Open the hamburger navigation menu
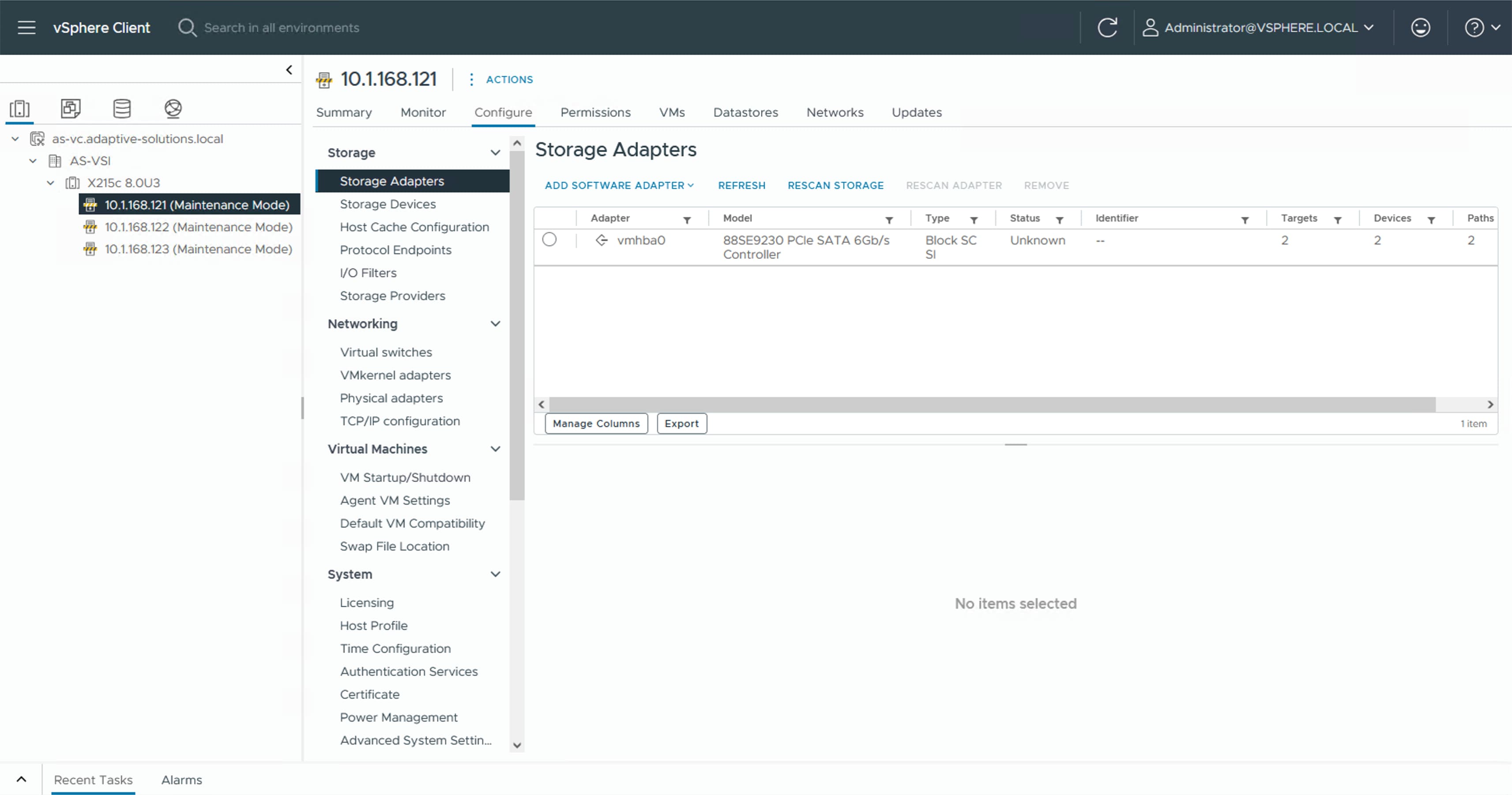 [26, 28]
